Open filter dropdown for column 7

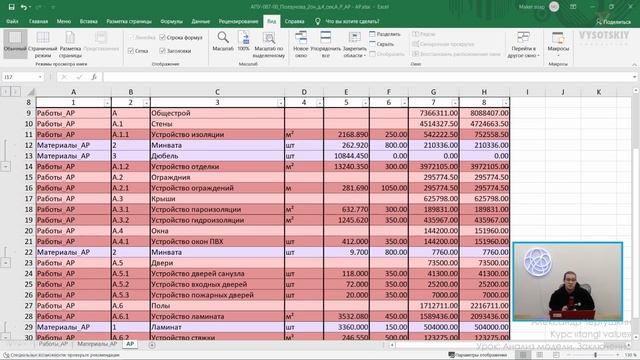tap(455, 103)
